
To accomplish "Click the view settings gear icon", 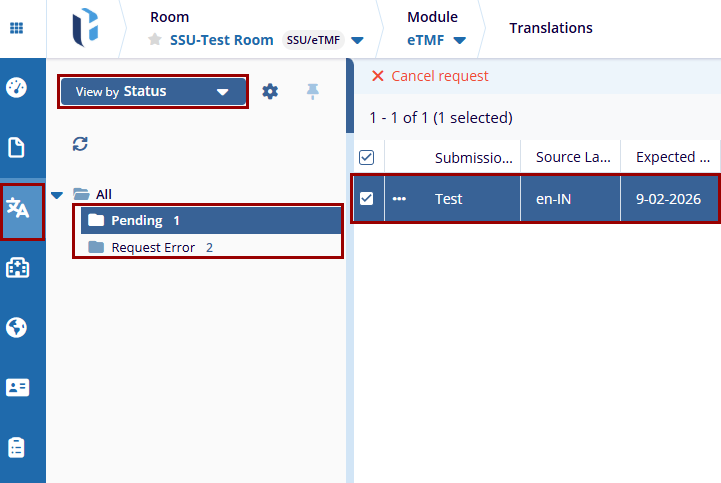I will pyautogui.click(x=270, y=92).
